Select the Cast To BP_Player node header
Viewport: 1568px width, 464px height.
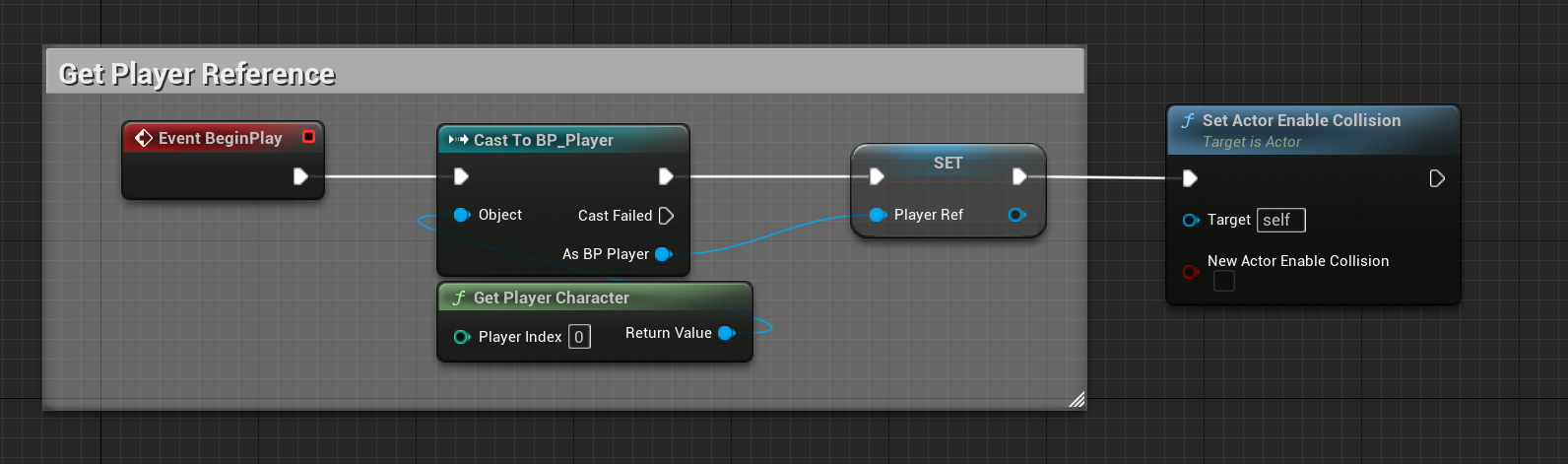(x=563, y=140)
